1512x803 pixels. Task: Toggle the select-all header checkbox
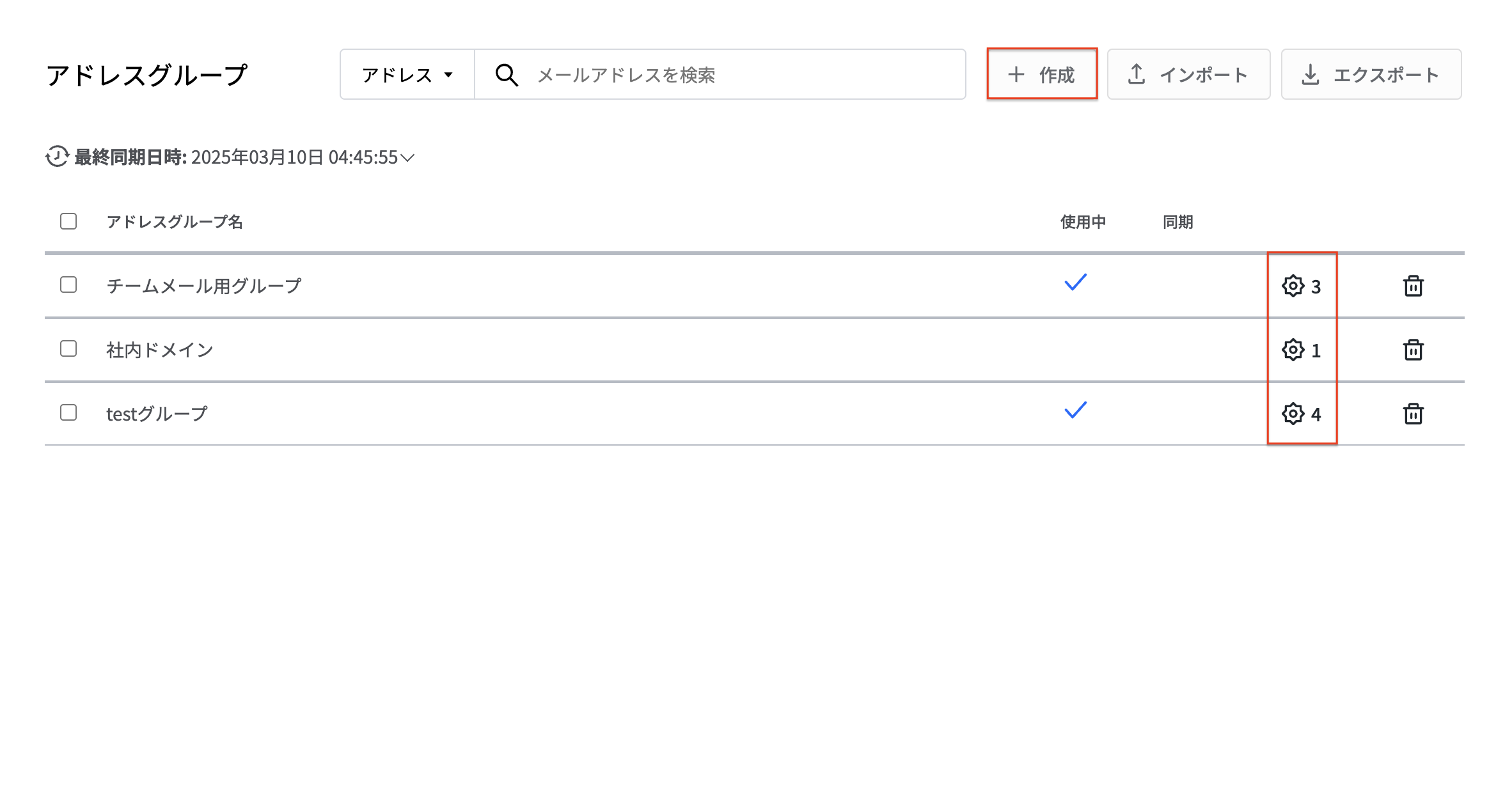point(68,221)
